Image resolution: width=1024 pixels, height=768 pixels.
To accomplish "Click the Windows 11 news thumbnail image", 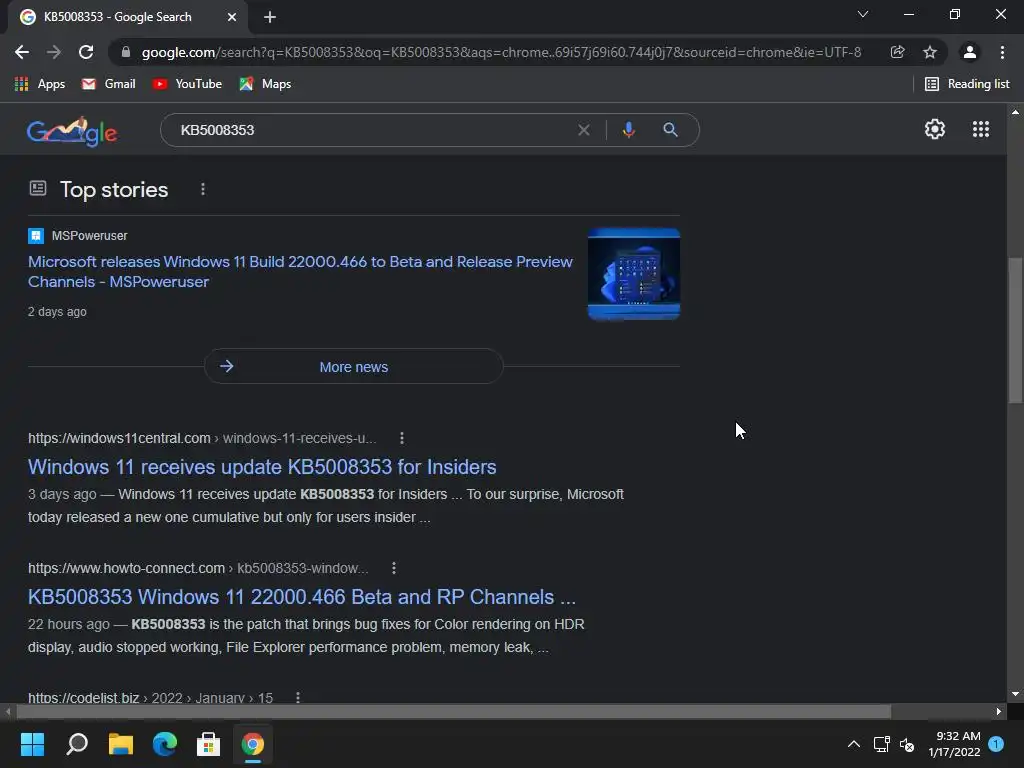I will (x=633, y=274).
